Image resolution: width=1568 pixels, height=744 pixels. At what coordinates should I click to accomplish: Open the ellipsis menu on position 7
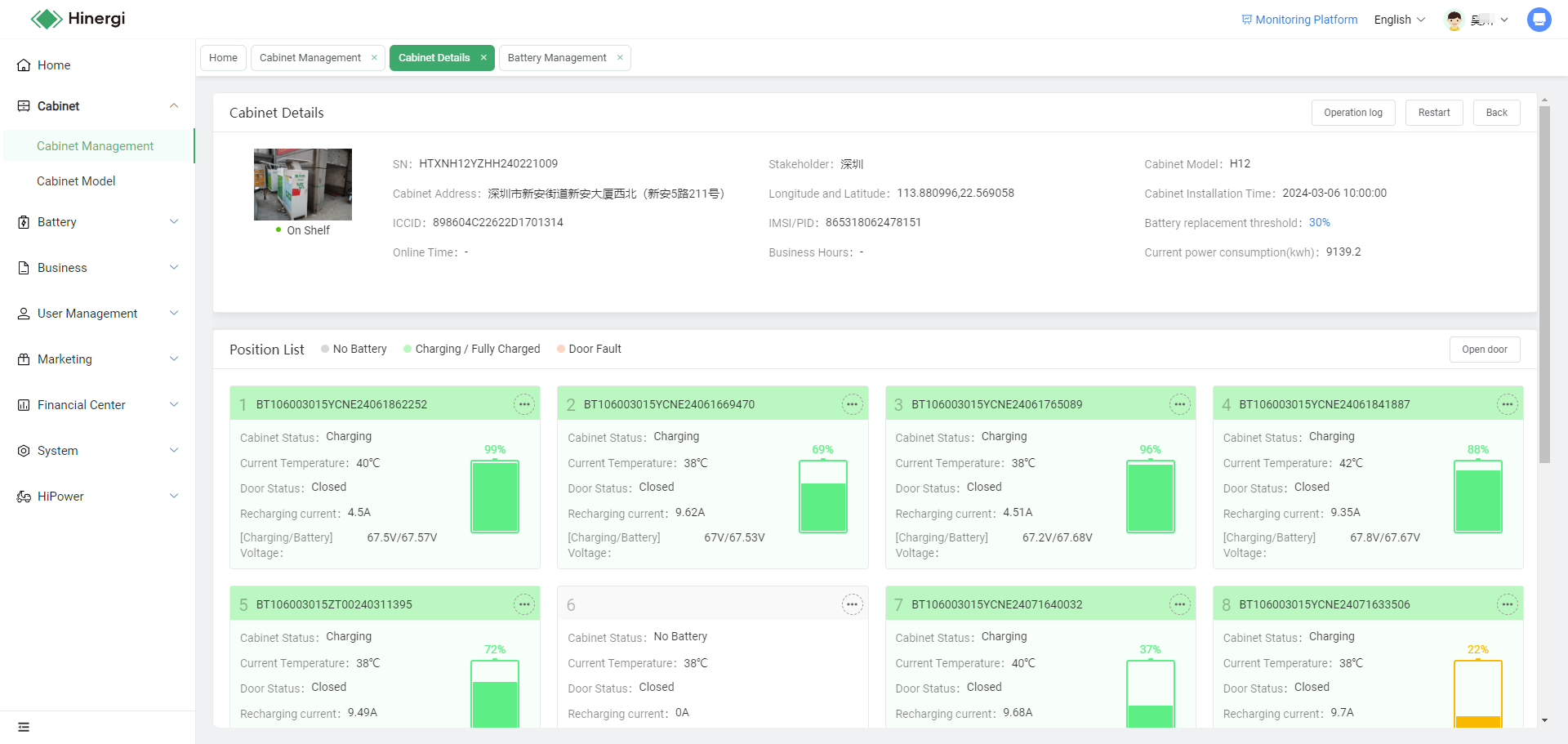(x=1179, y=604)
